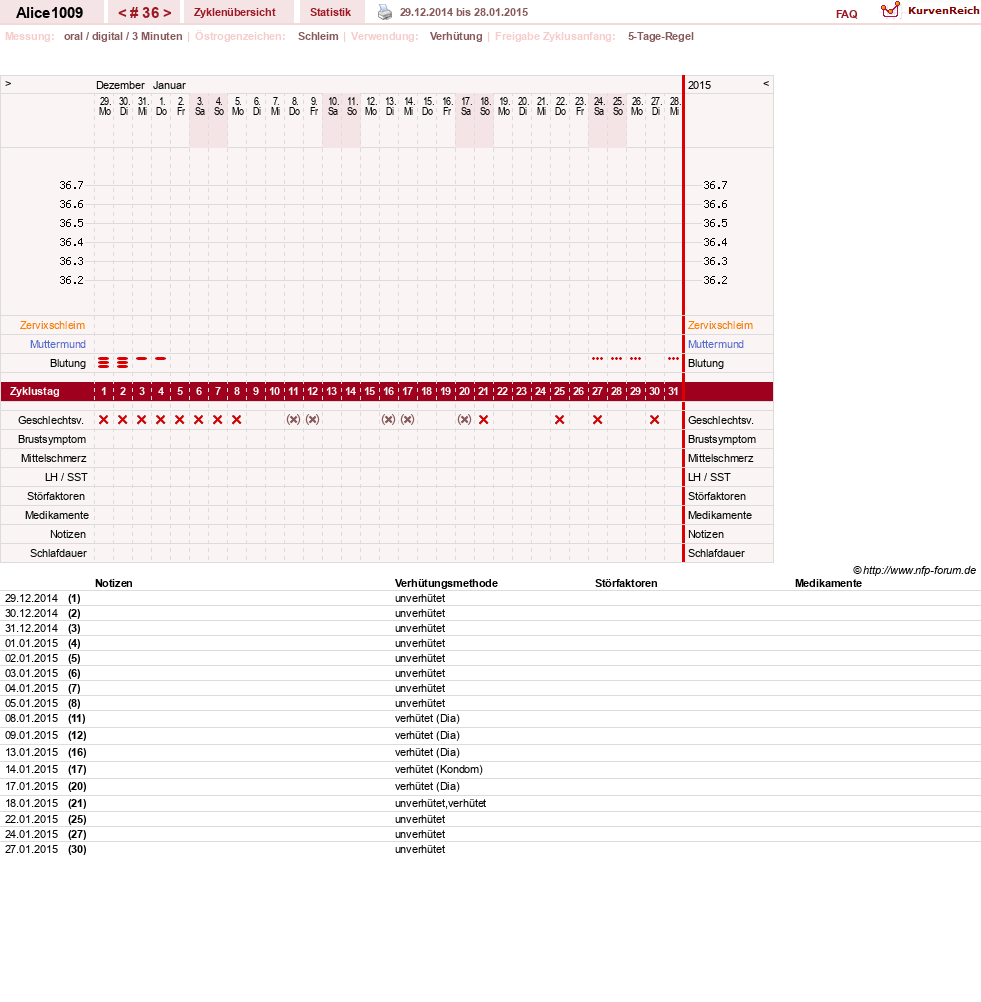Click protected intercourse mark on day 12
981x1002 pixels.
click(313, 420)
